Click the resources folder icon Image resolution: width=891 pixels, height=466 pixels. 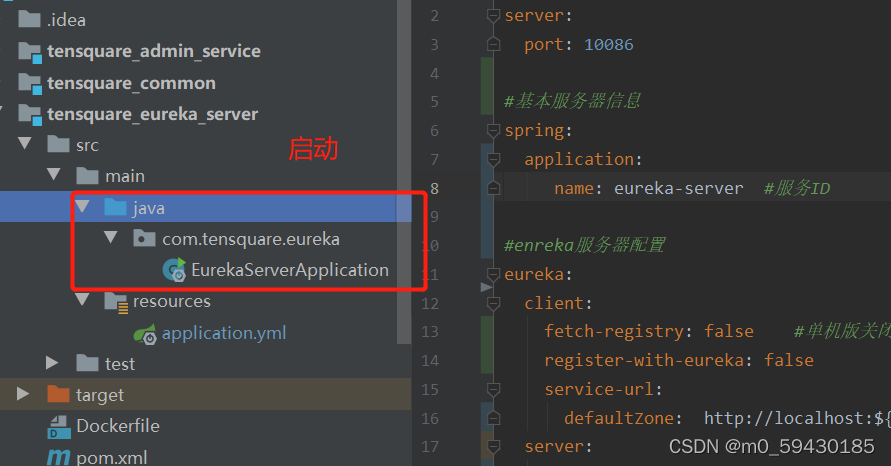tap(116, 302)
